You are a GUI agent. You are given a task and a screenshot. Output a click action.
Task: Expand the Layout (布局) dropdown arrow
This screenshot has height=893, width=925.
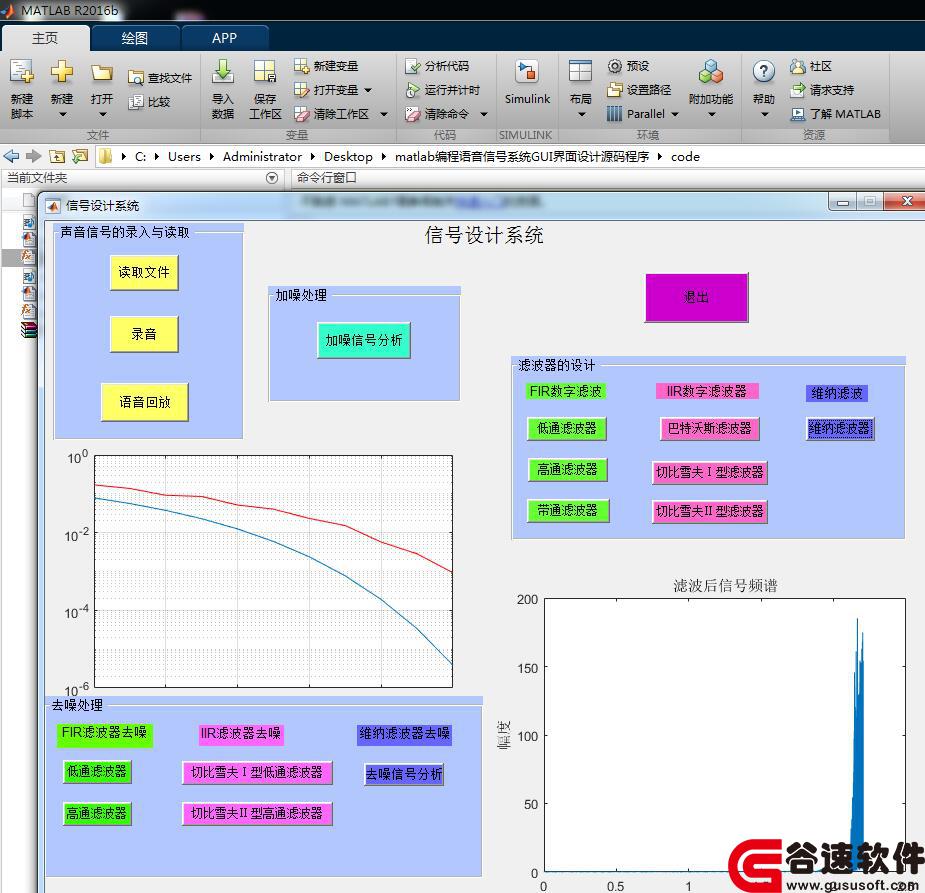581,114
